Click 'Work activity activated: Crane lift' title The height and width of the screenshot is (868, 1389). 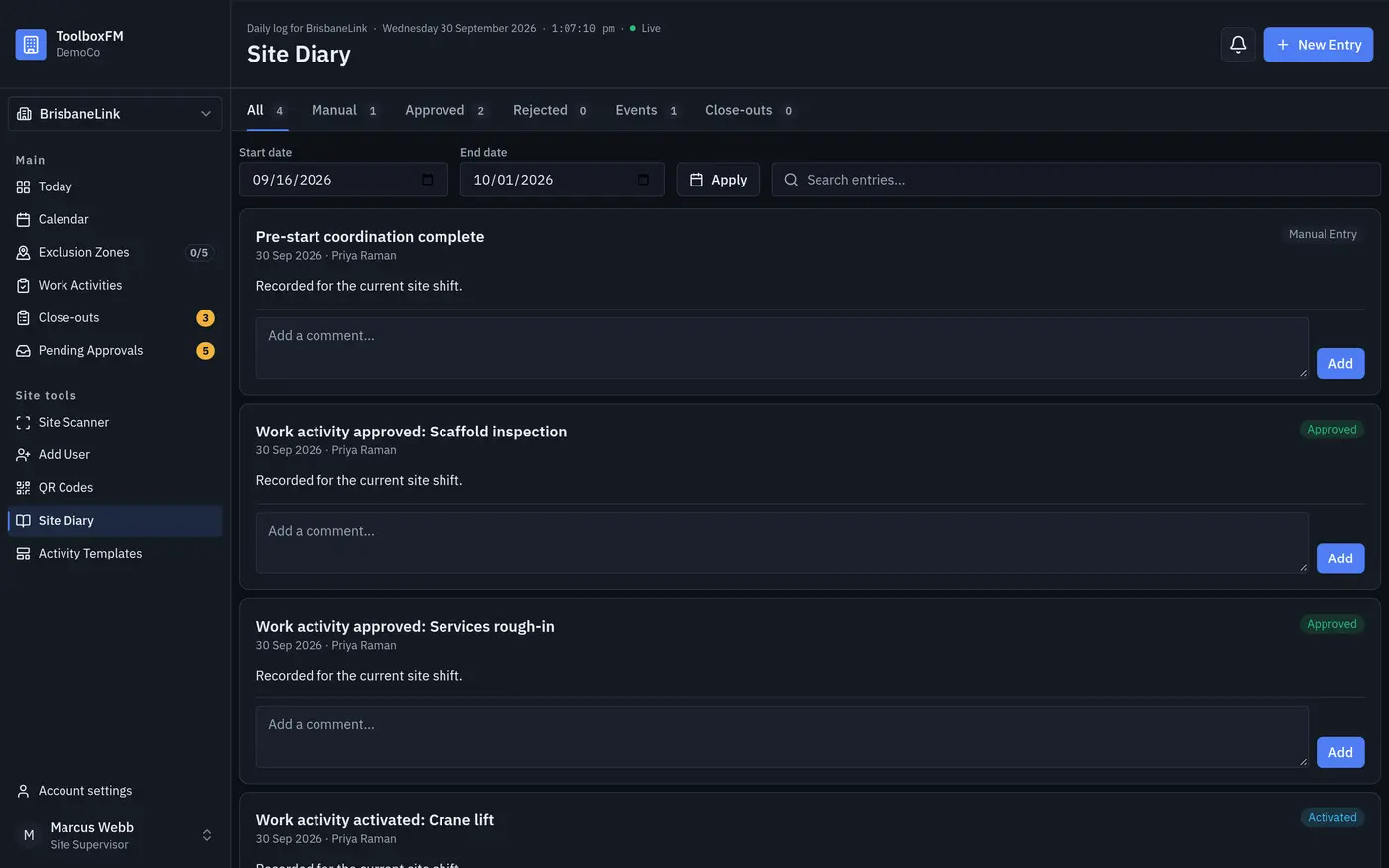pos(375,820)
